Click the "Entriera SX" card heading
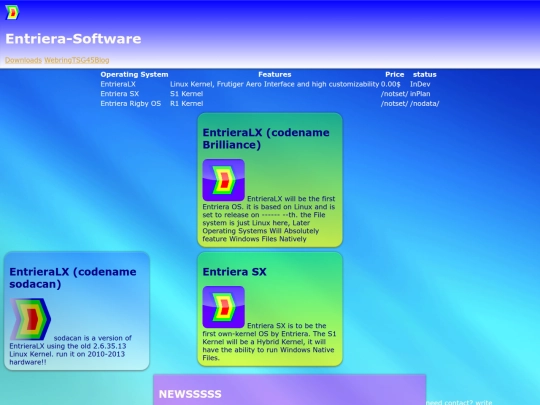Screen dimensions: 540x405 point(235,272)
